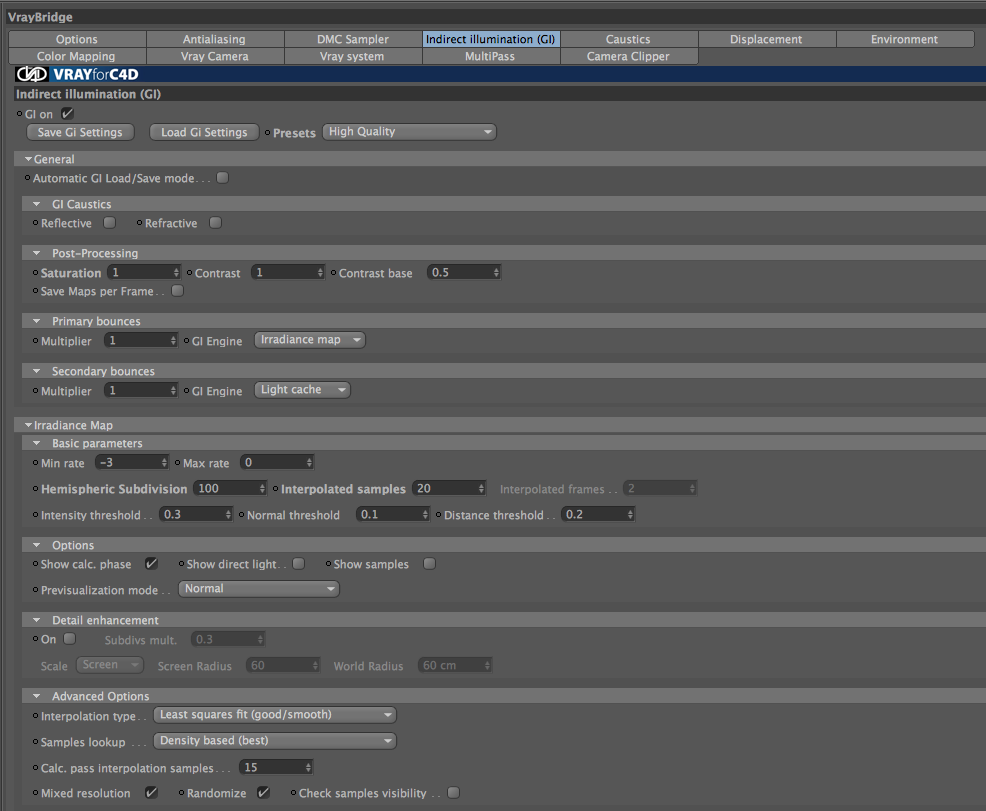Open Secondary bounces Light cache dropdown
Viewport: 986px width, 811px height.
pos(302,390)
